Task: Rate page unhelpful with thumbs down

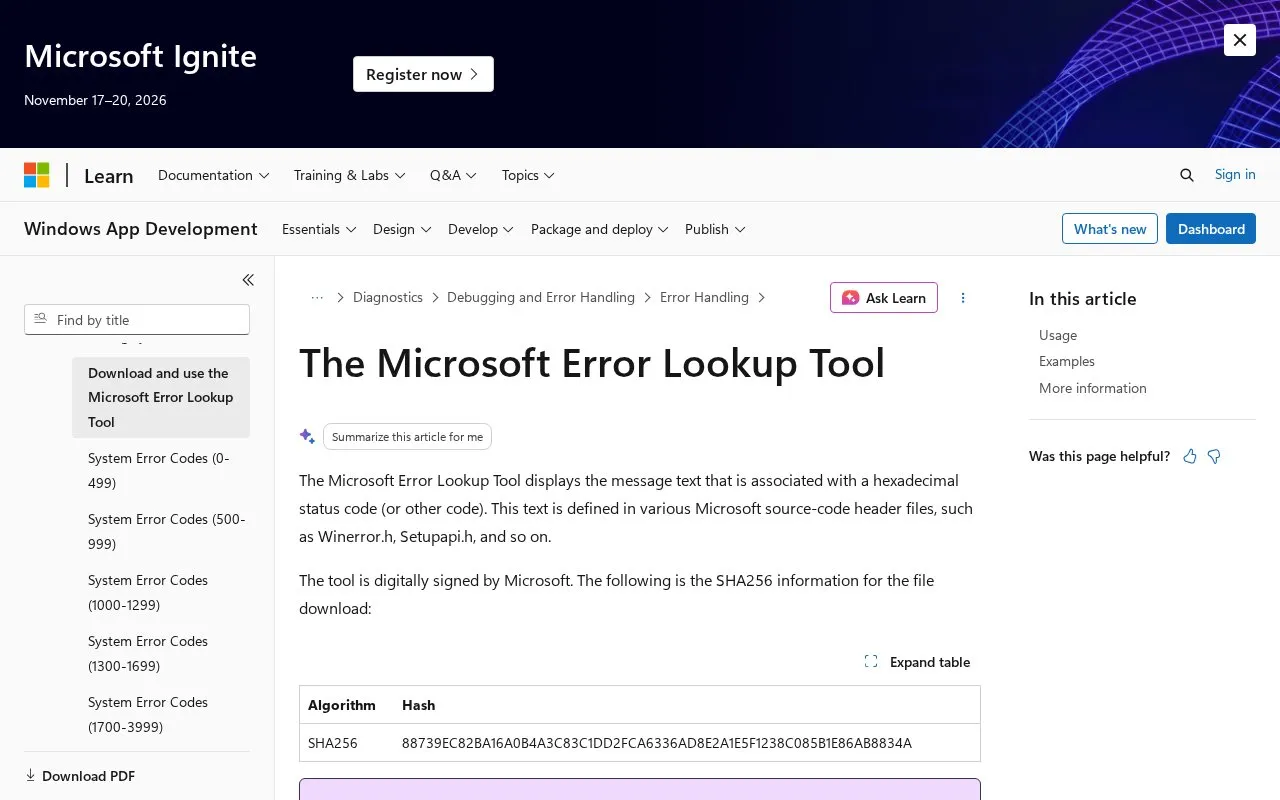Action: [x=1214, y=456]
